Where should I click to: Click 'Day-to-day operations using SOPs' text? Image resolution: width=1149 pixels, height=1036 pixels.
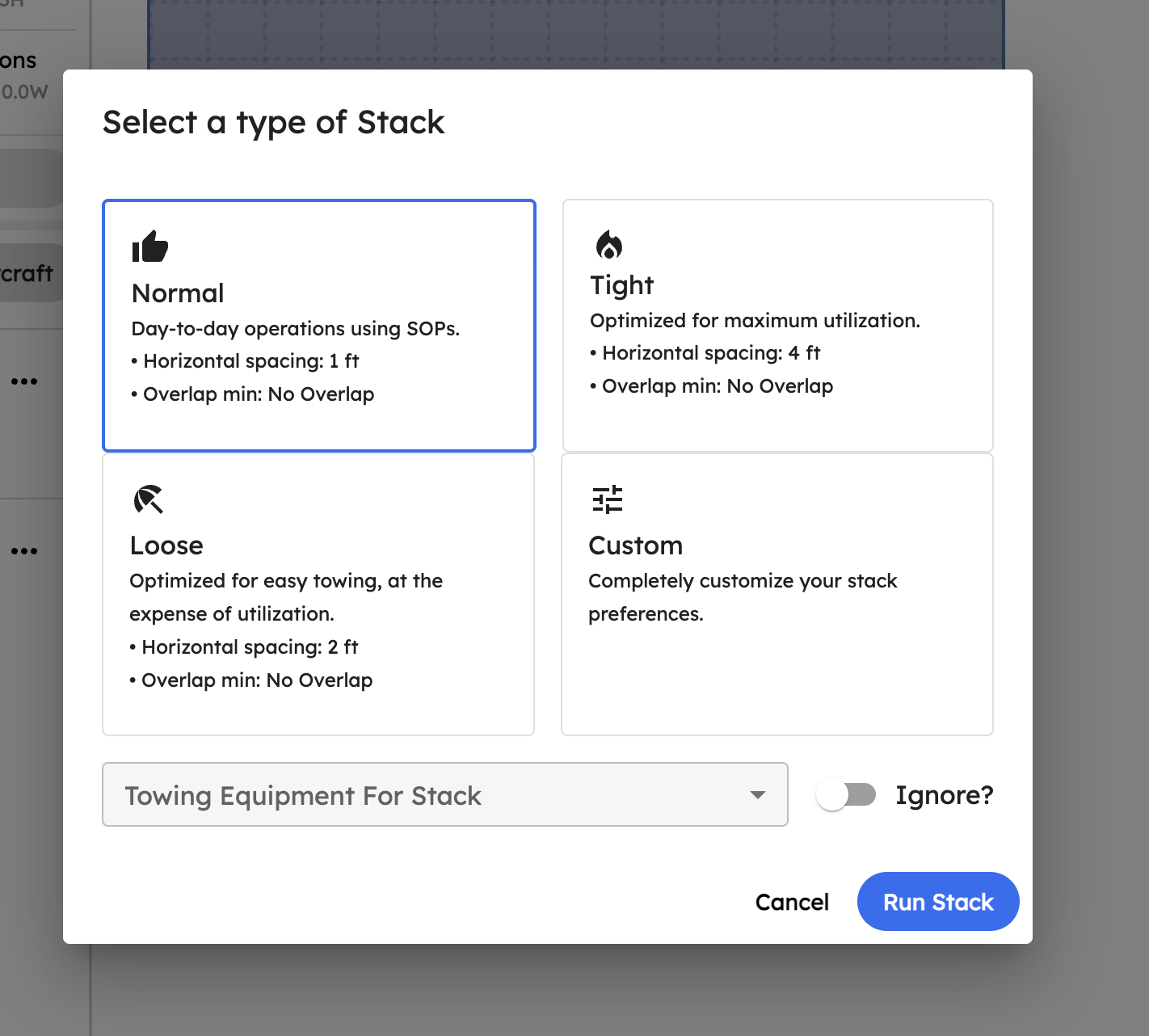point(296,329)
